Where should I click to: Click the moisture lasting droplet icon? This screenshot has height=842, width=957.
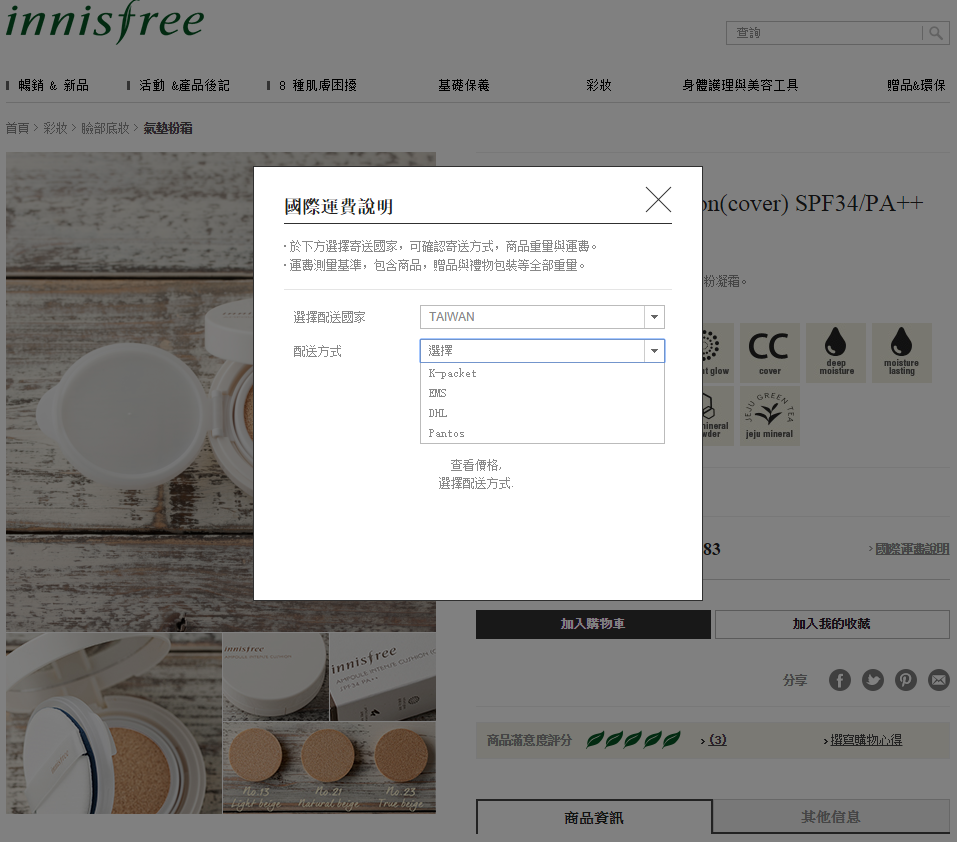(x=901, y=353)
